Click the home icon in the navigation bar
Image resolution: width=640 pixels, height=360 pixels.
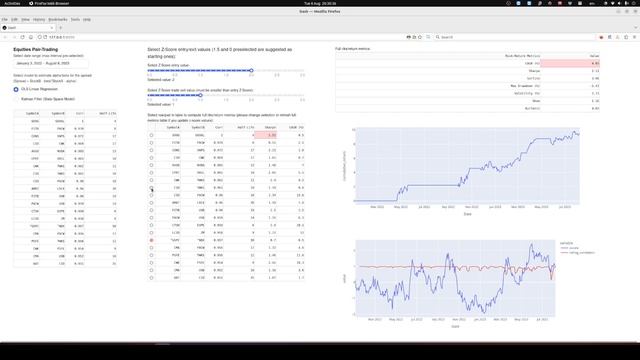click(31, 37)
